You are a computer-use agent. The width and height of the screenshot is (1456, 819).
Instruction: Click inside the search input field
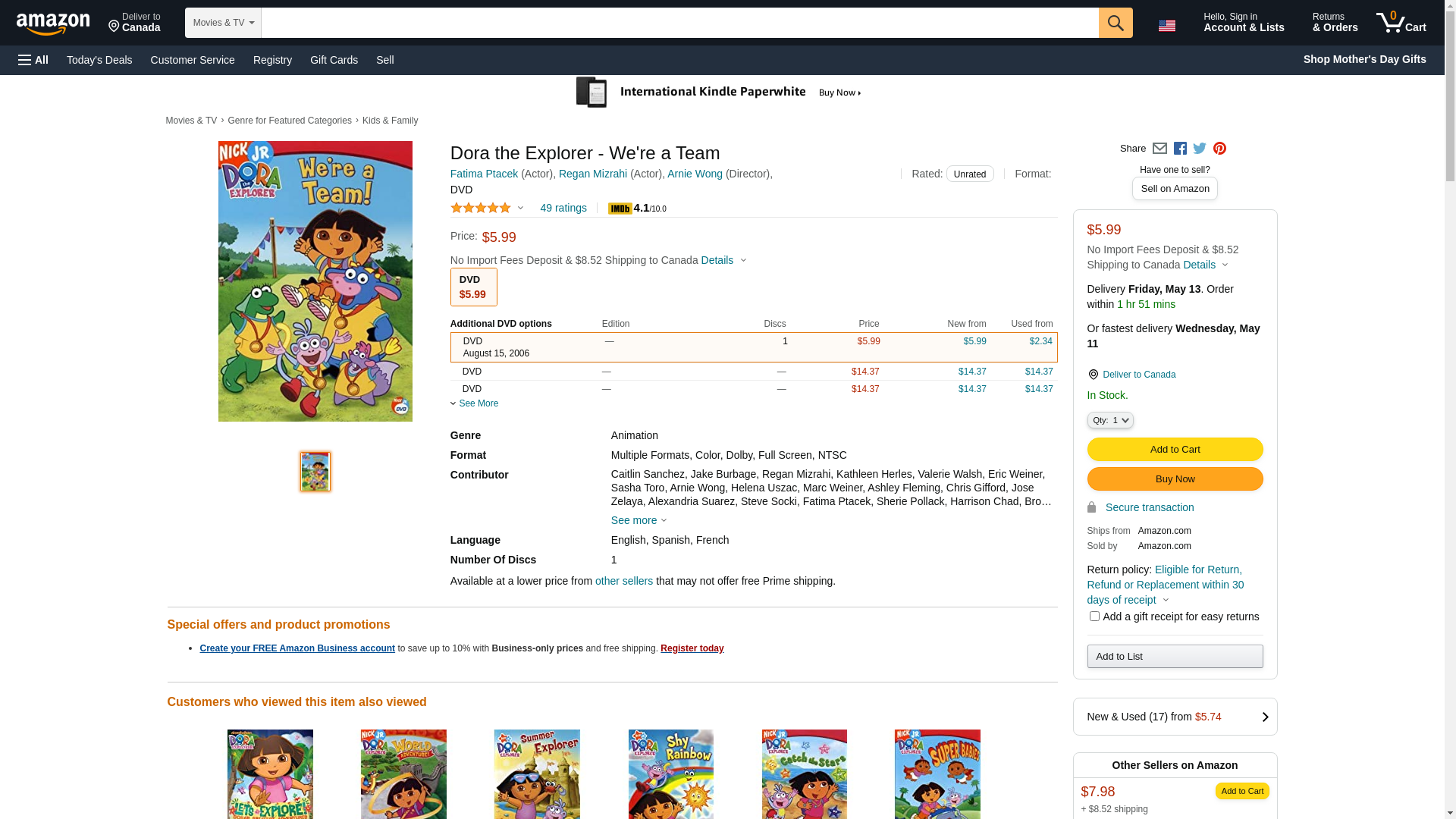point(679,23)
